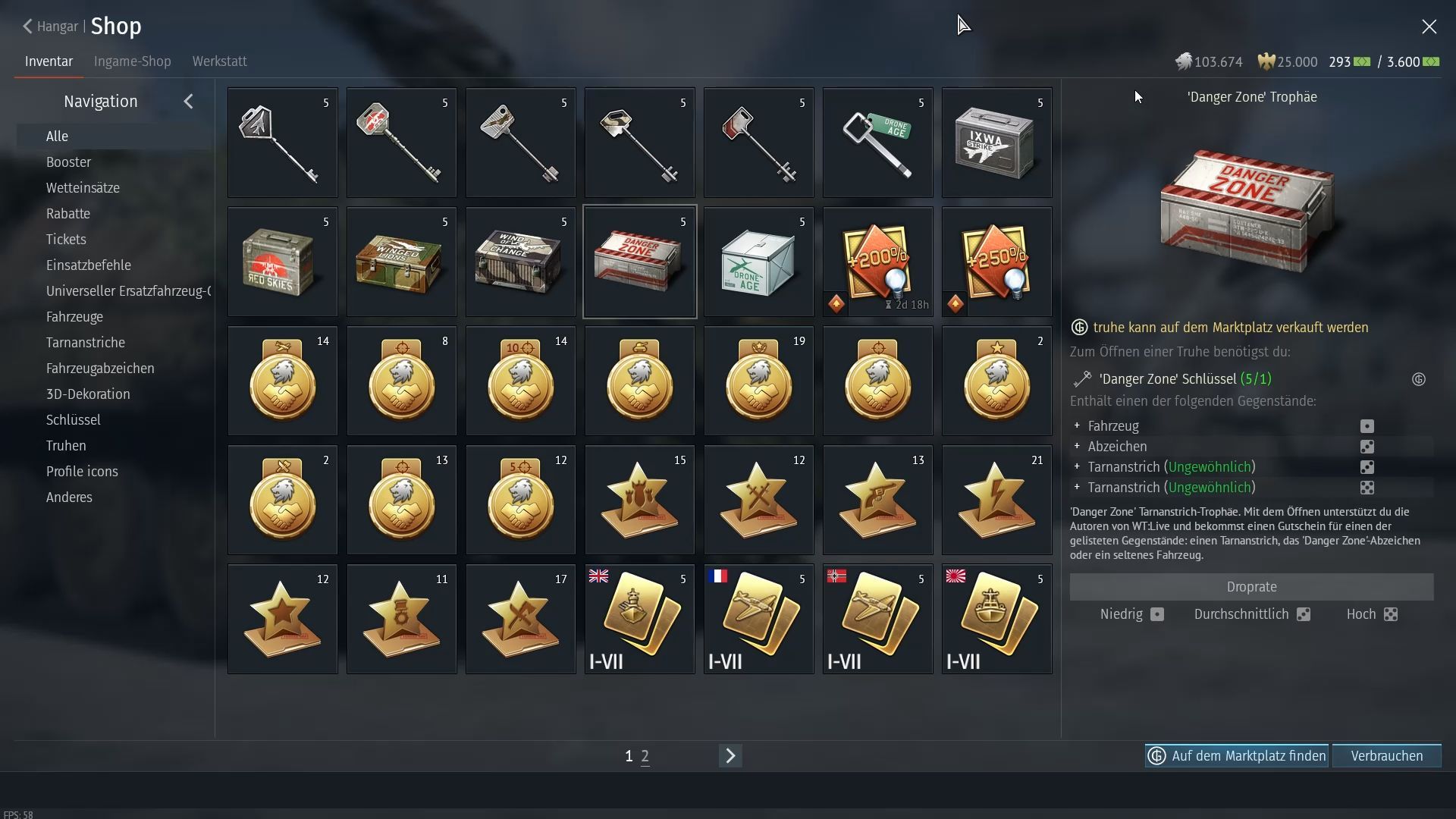The width and height of the screenshot is (1456, 819).
Task: Advance to next inventory page arrow
Action: pyautogui.click(x=730, y=756)
